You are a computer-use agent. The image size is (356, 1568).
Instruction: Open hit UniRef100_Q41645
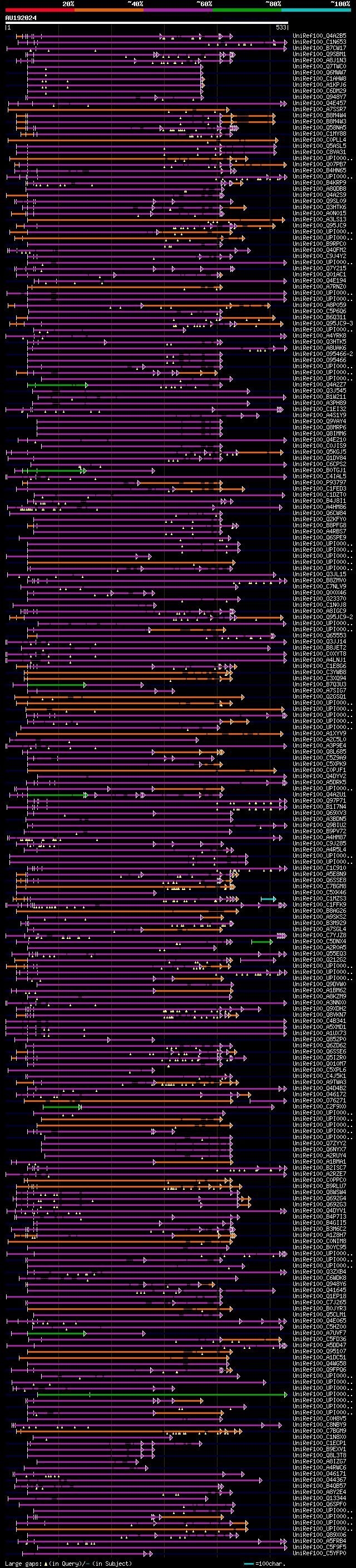tap(319, 1290)
